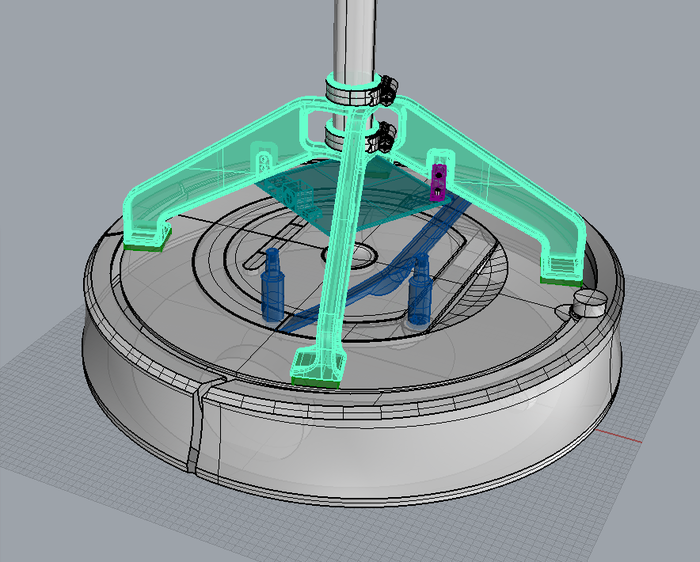This screenshot has width=700, height=562.
Task: Select the left blue cylindrical standoff
Action: coord(272,285)
